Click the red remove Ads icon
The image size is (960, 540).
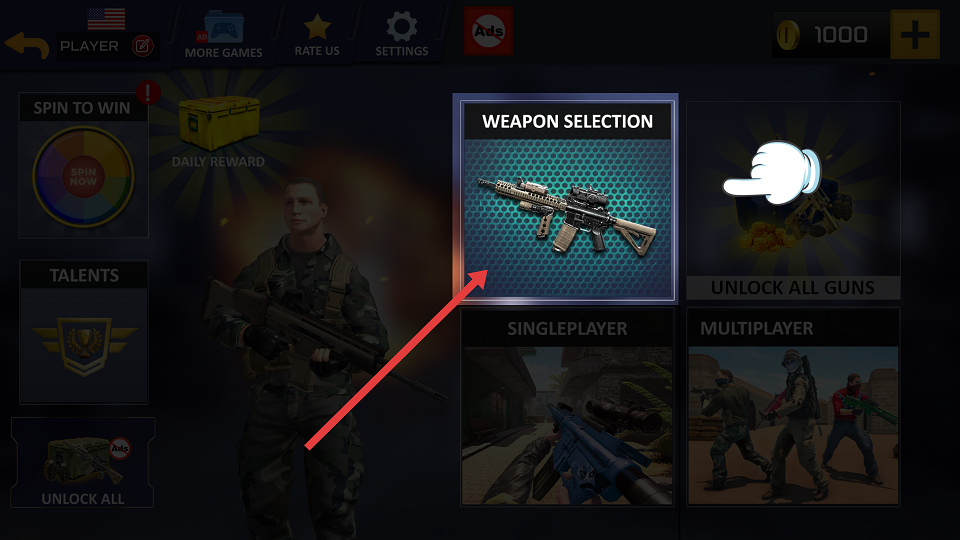click(x=489, y=31)
